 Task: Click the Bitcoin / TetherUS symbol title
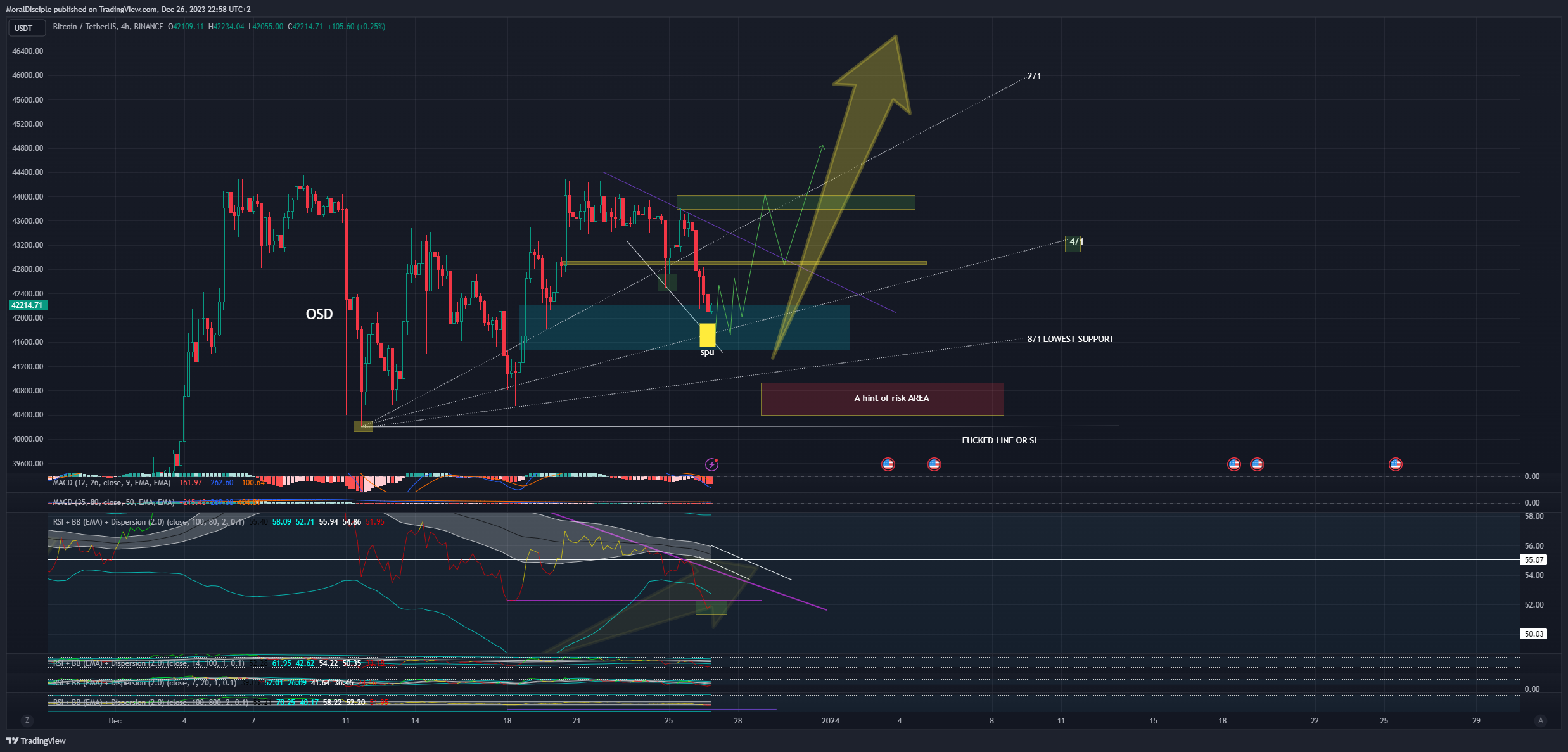[108, 27]
